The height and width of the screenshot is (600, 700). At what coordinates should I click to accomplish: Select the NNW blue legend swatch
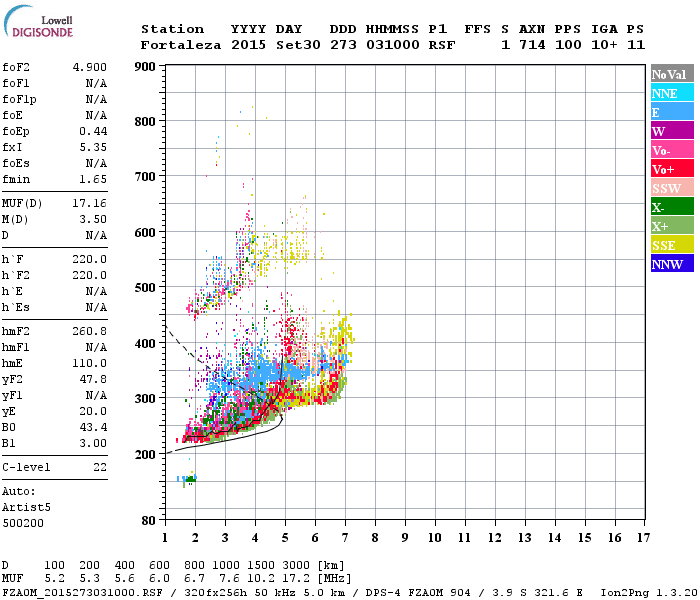671,264
